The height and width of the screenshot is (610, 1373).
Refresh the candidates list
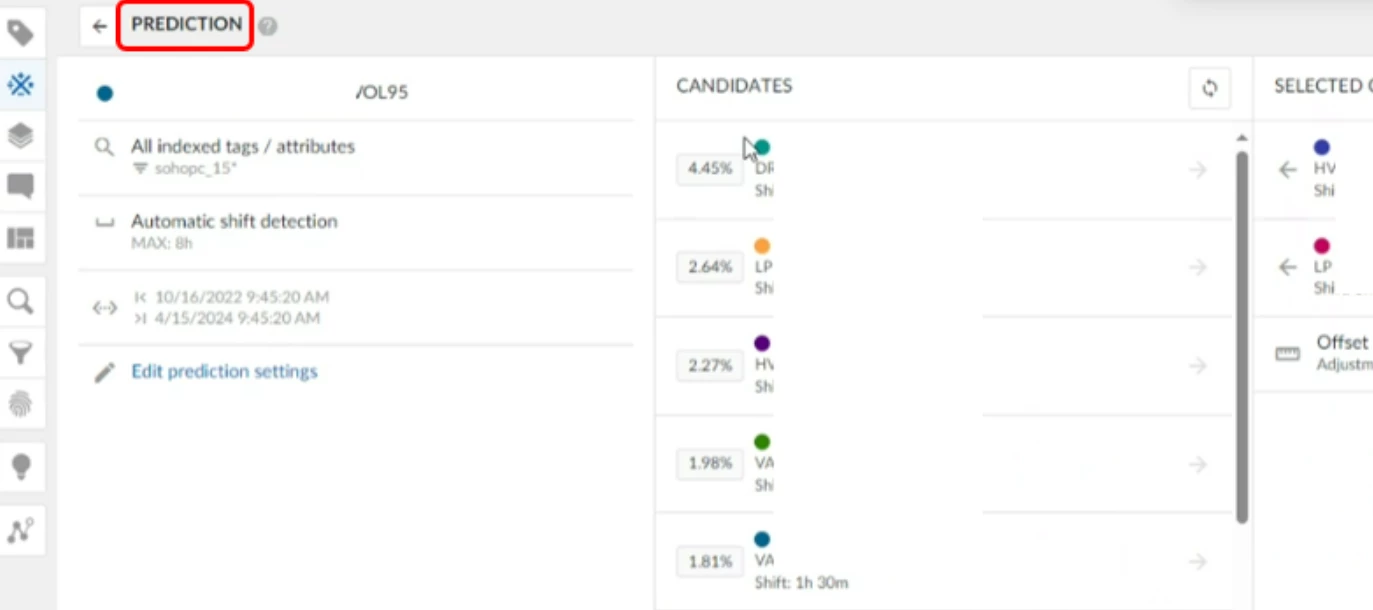coord(1209,88)
